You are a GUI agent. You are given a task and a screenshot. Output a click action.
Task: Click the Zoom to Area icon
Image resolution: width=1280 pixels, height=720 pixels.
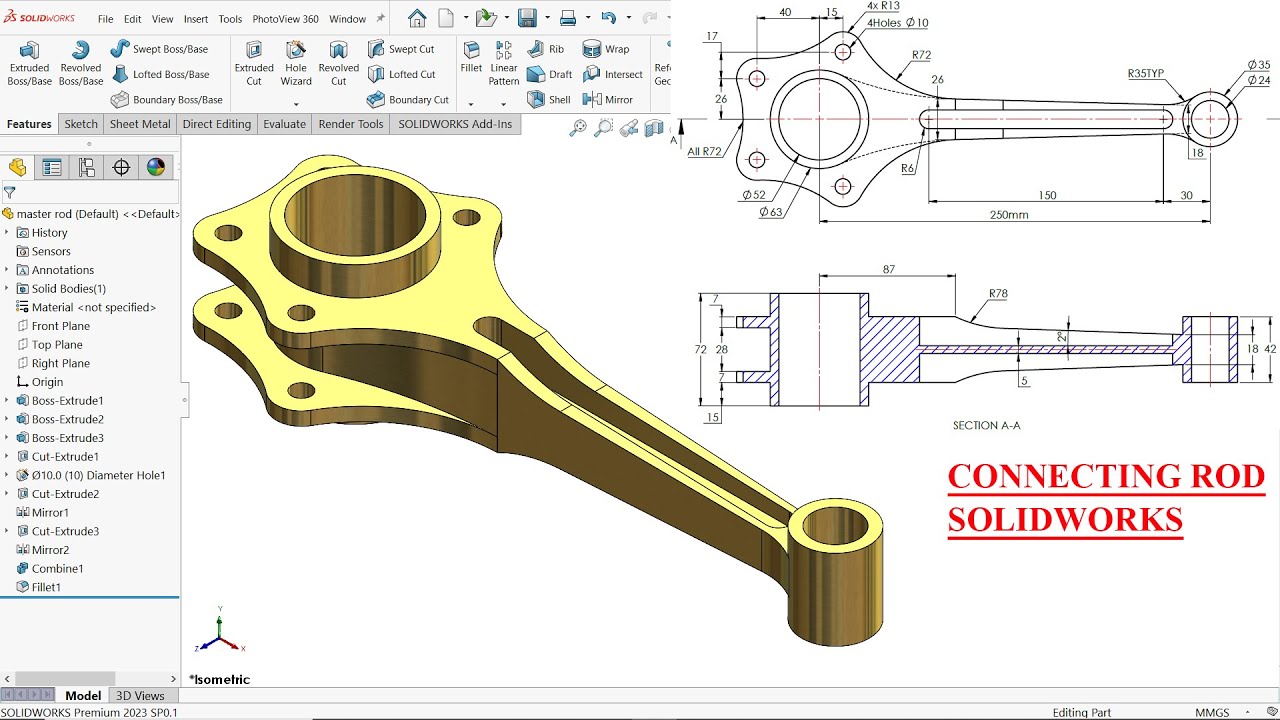(603, 128)
